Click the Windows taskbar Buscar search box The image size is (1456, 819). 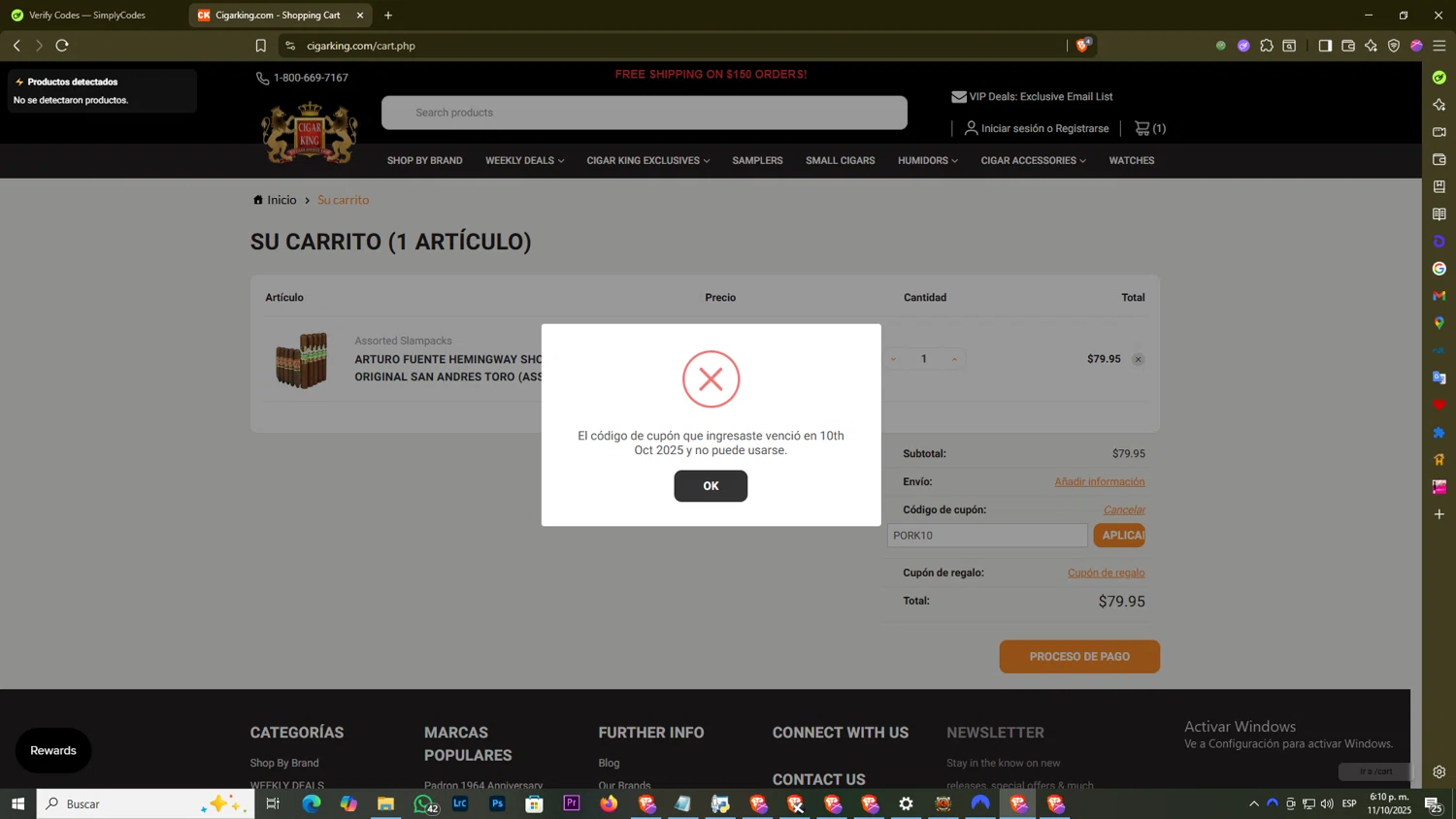pos(146,803)
